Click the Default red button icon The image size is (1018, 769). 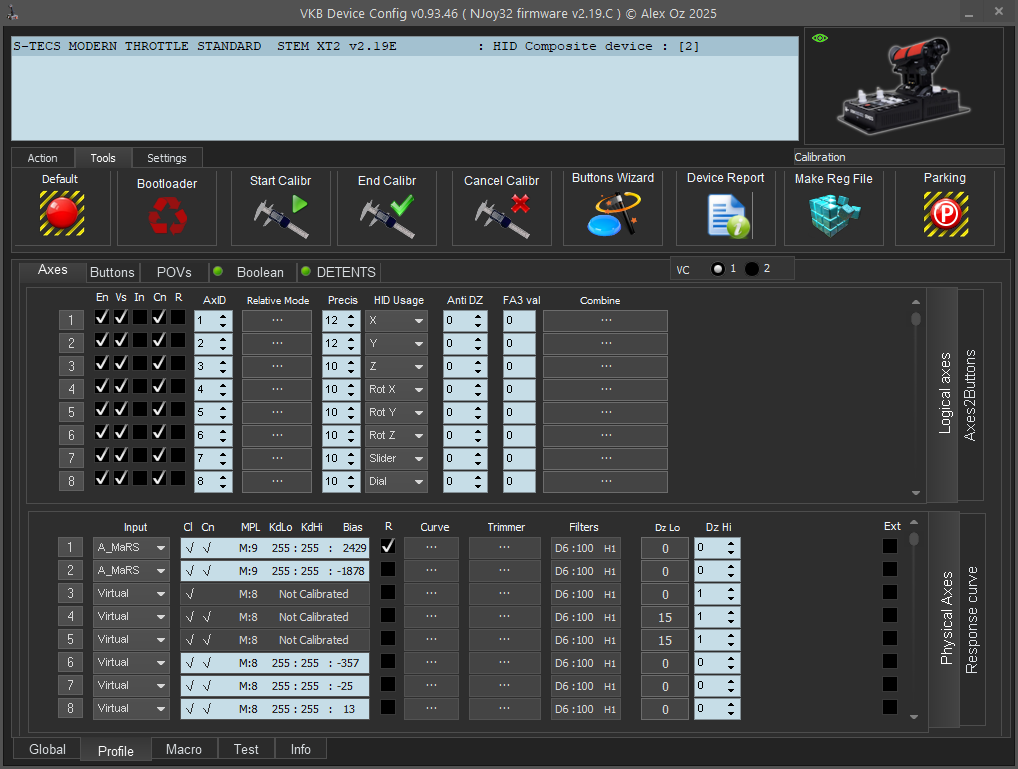(x=62, y=213)
